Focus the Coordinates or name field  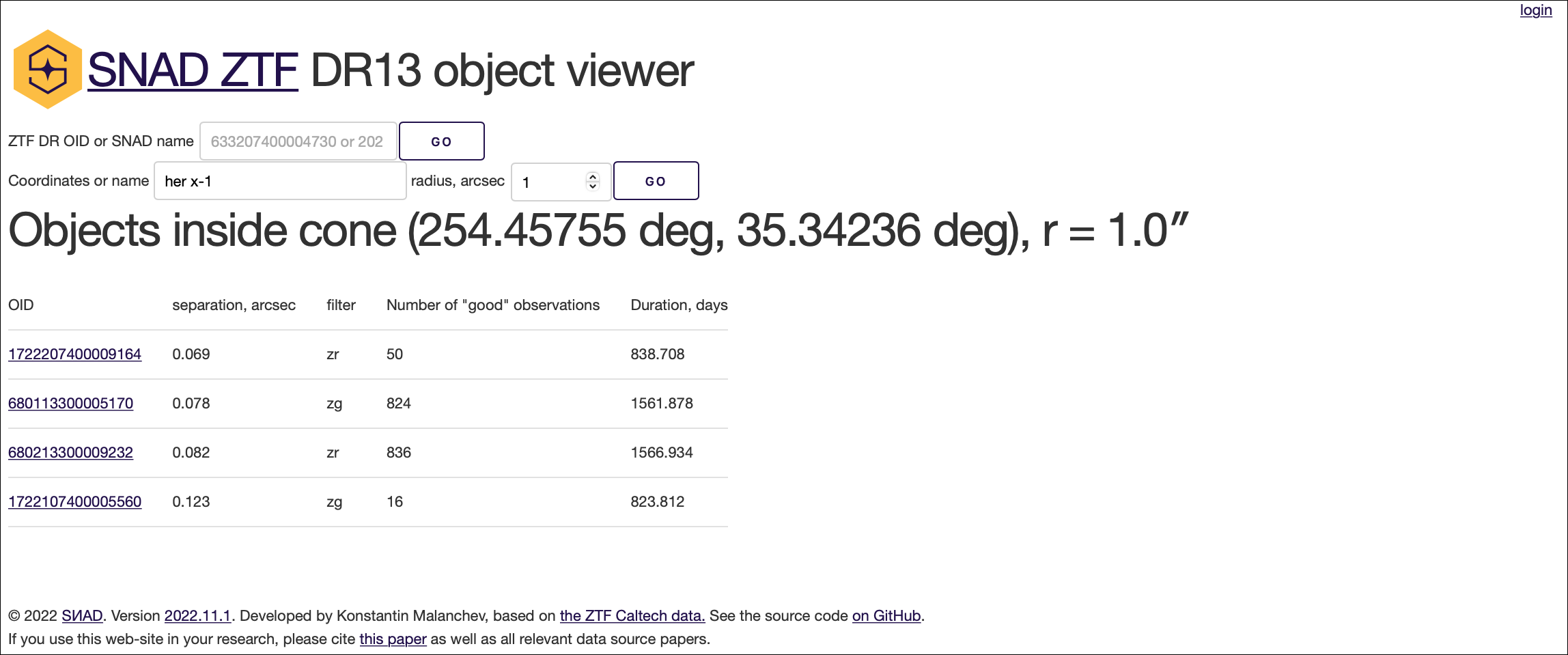point(280,181)
